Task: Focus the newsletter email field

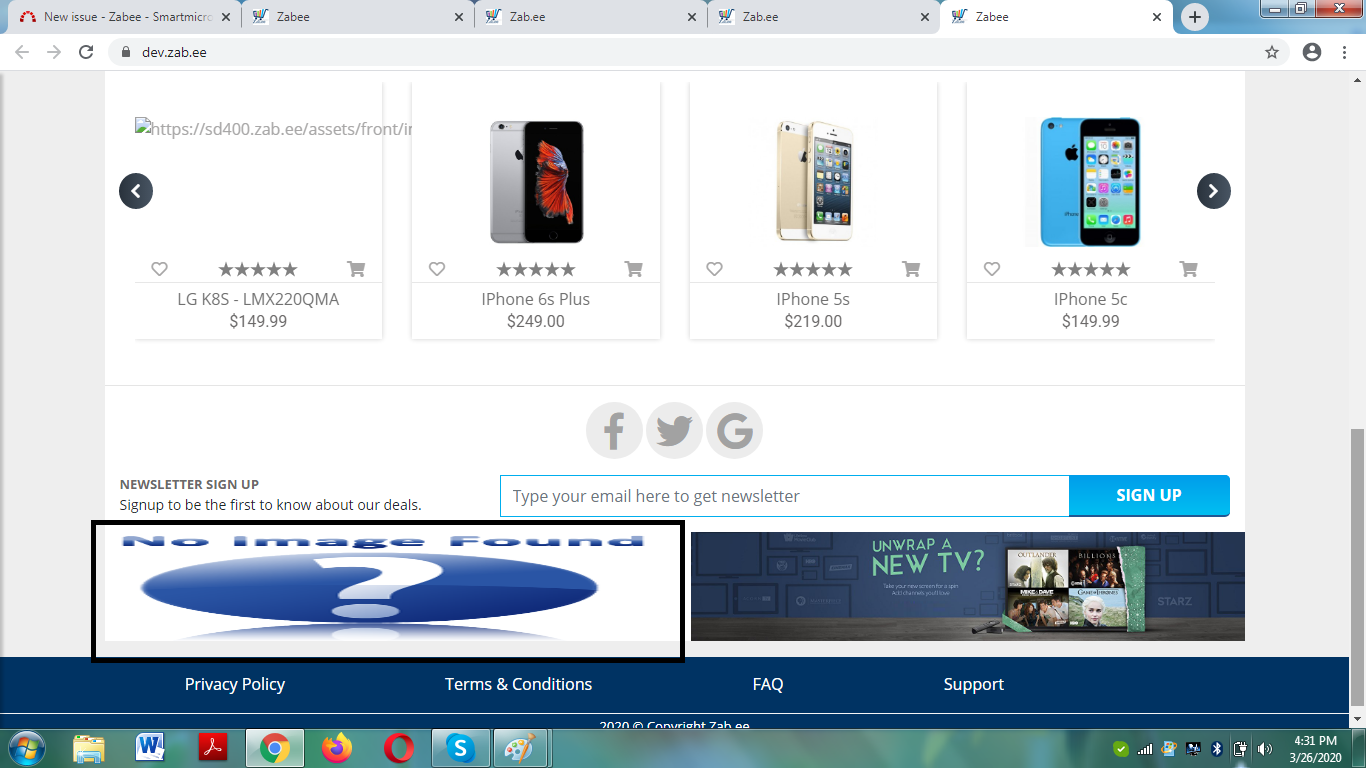Action: pyautogui.click(x=785, y=496)
